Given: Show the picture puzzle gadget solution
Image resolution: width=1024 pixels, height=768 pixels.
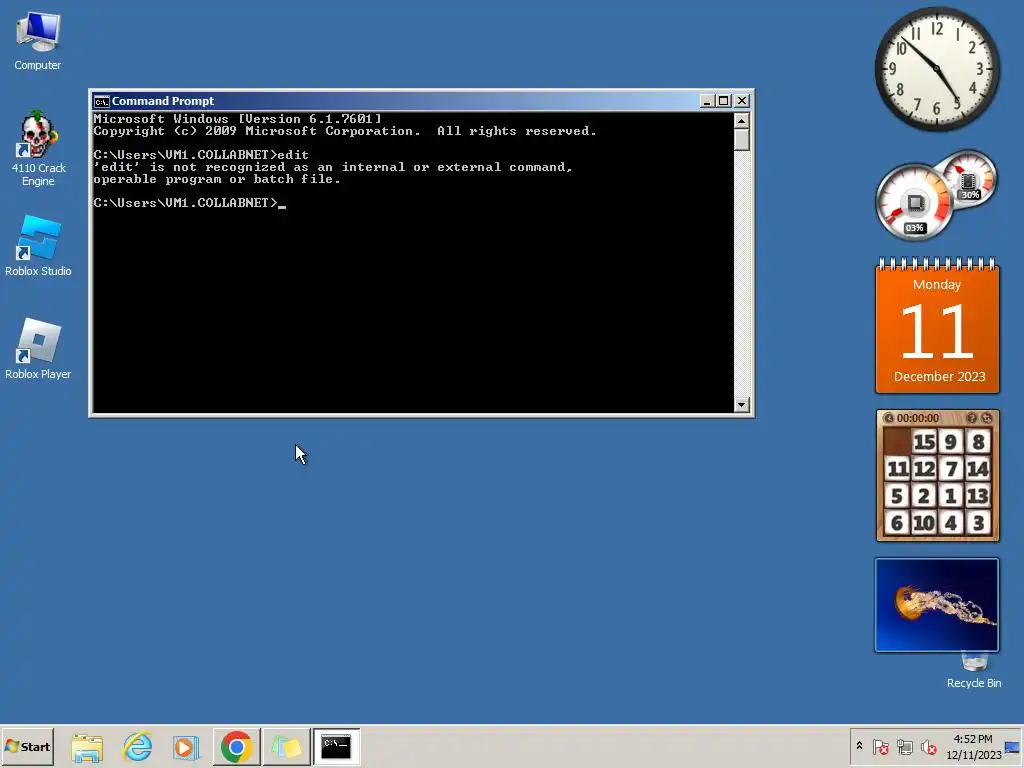Looking at the screenshot, I should [x=972, y=418].
